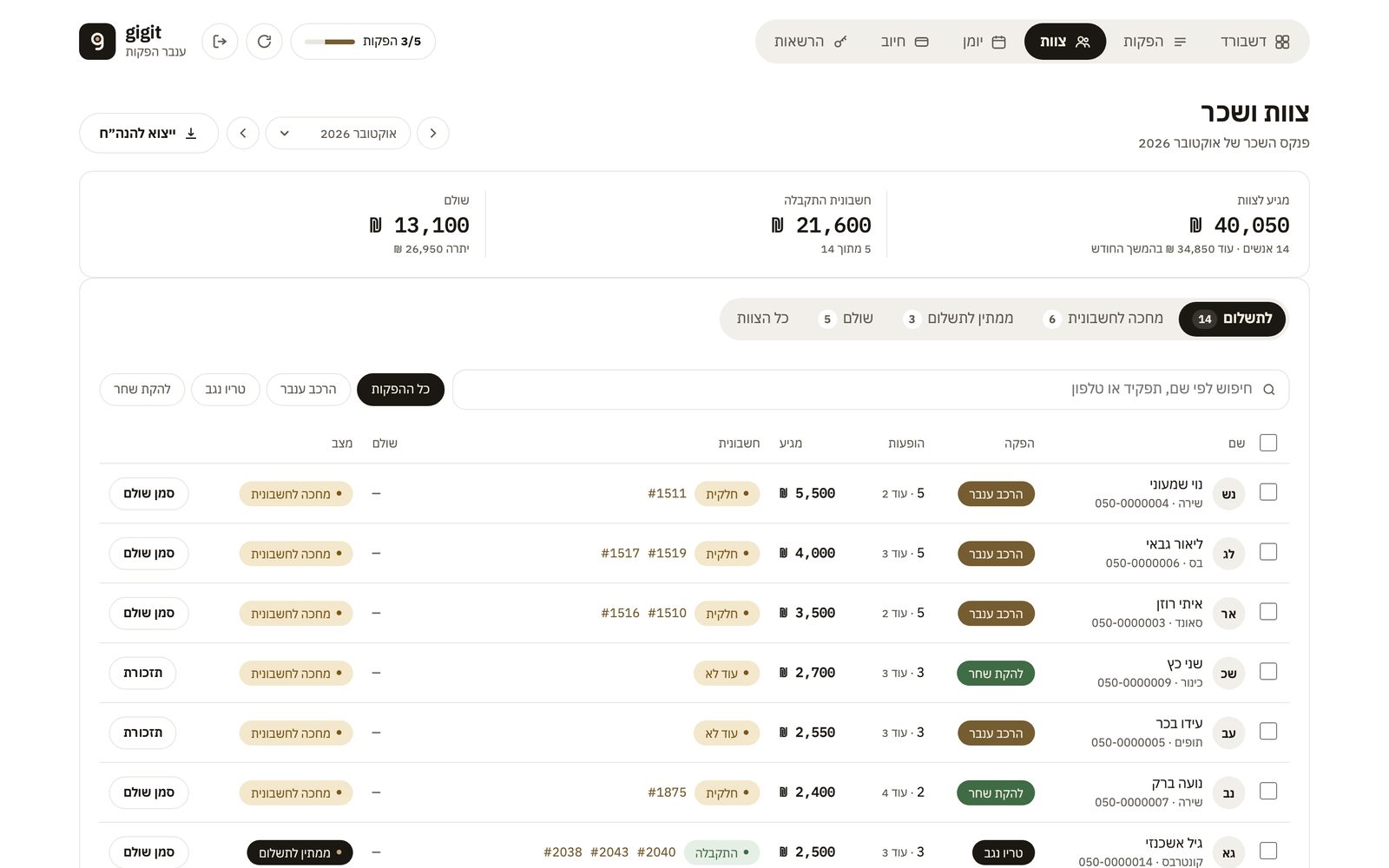Click the logout arrow icon button
Screen dimensions: 1389x868
pos(220,42)
